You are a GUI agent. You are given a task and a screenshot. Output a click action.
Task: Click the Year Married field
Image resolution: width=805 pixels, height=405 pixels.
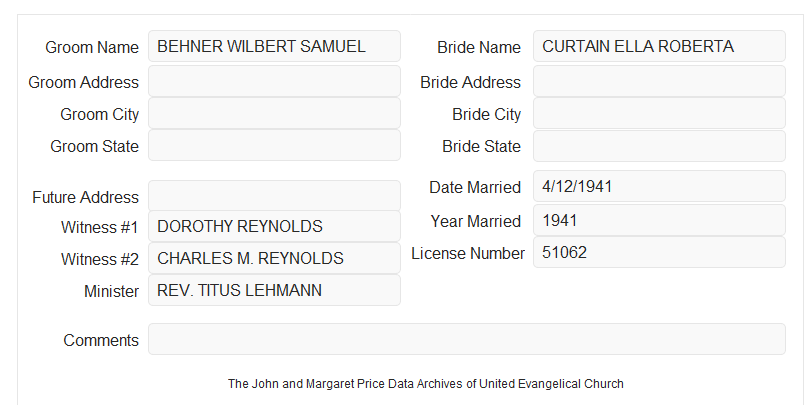[x=659, y=220]
